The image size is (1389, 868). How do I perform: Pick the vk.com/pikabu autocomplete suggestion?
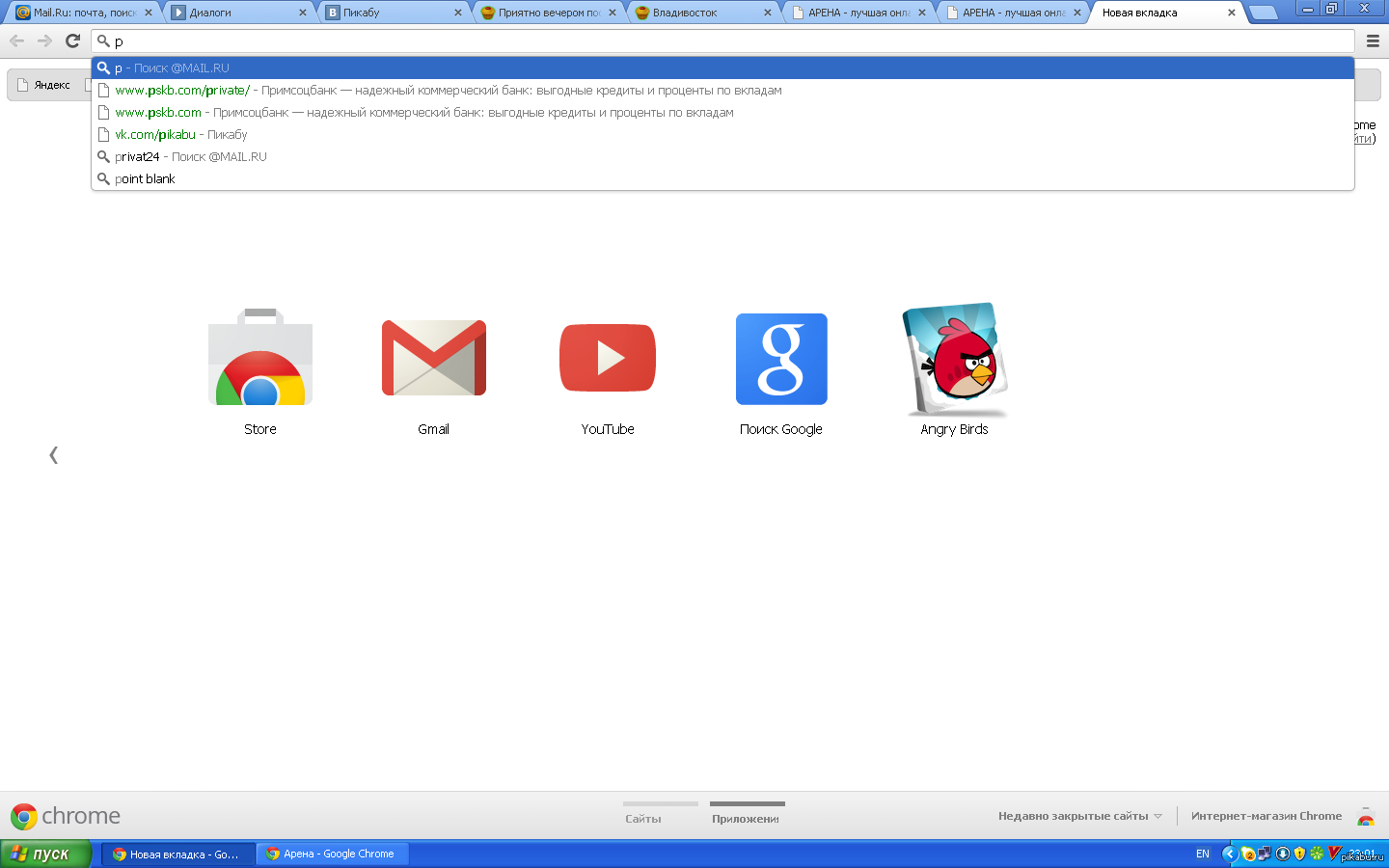pos(155,135)
